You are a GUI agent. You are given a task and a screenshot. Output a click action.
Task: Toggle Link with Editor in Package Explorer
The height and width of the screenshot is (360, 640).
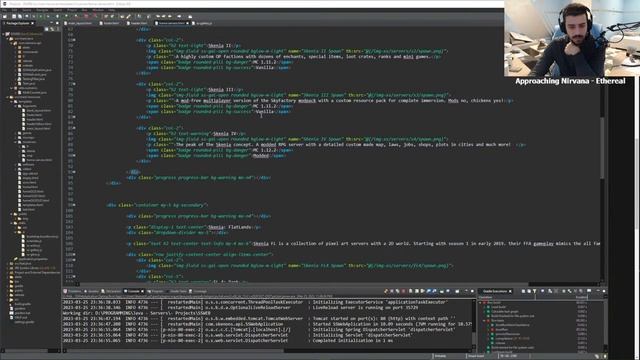click(x=52, y=29)
